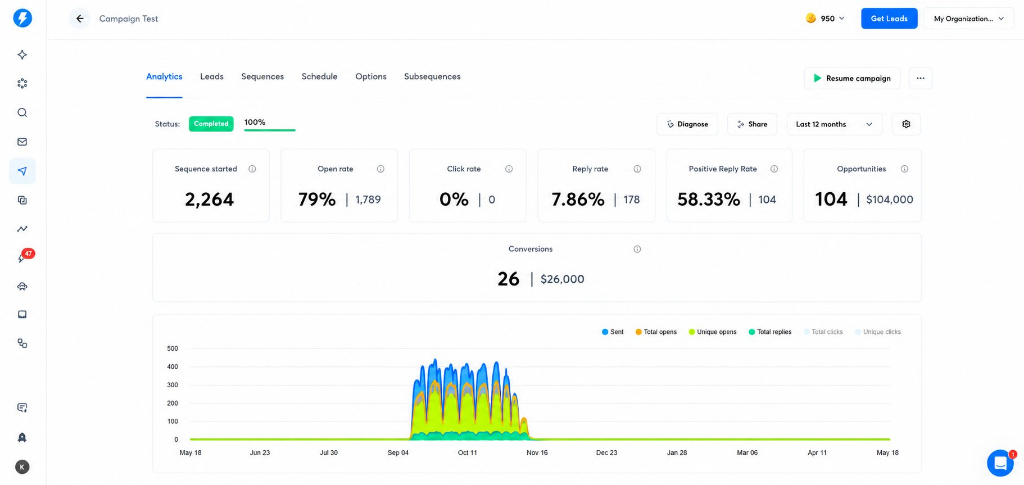
Task: Click the 58.33% positive reply value
Action: click(x=709, y=200)
